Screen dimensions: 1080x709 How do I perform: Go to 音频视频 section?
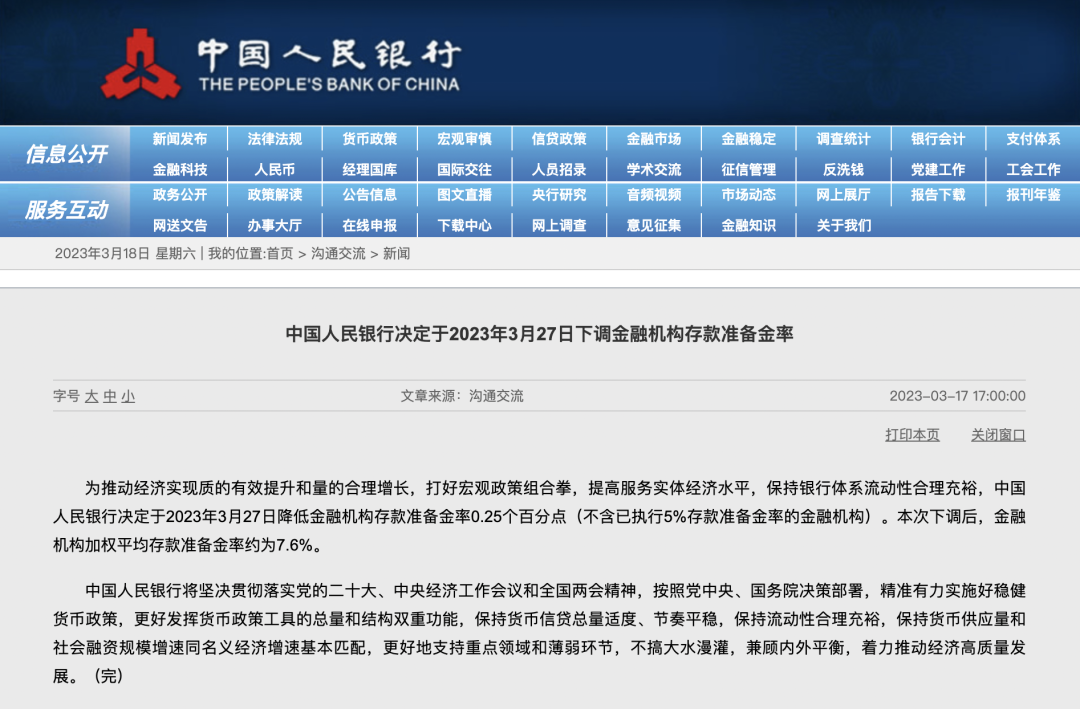(x=654, y=195)
